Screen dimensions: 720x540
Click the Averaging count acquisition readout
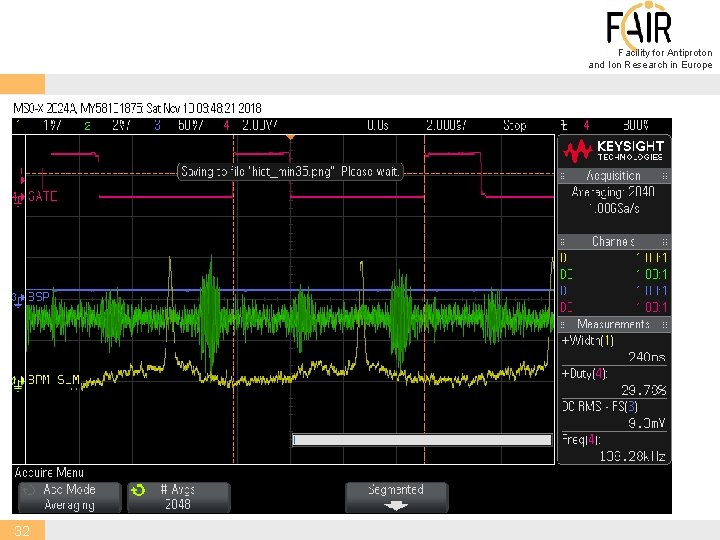613,191
